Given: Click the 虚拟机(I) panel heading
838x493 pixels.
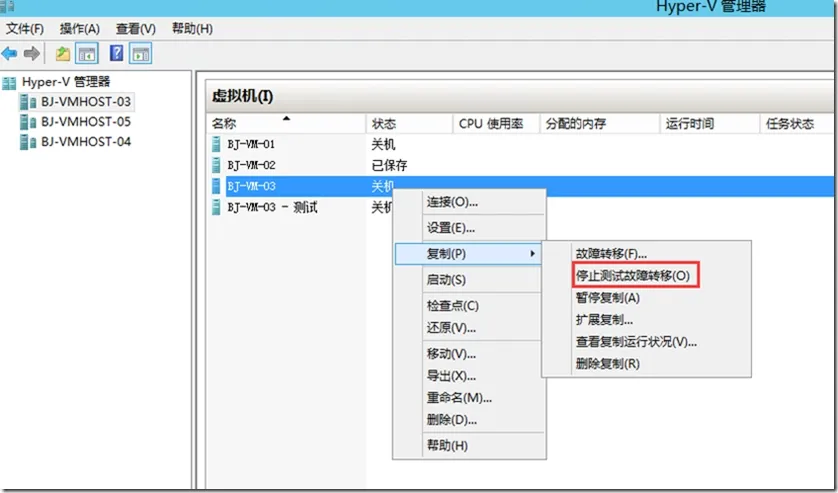Looking at the screenshot, I should click(242, 96).
